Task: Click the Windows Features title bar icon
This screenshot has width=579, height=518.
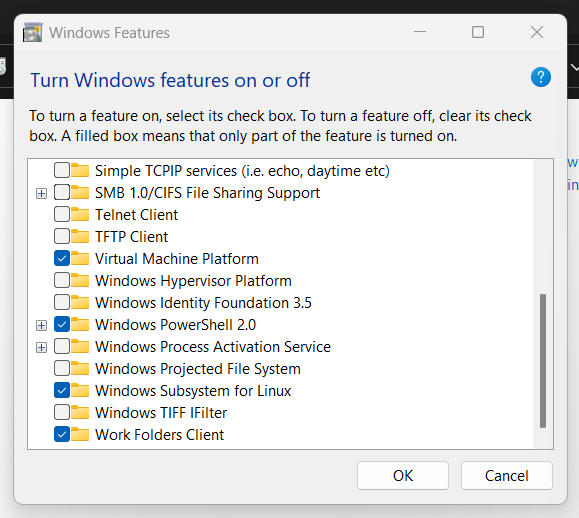Action: (x=32, y=32)
